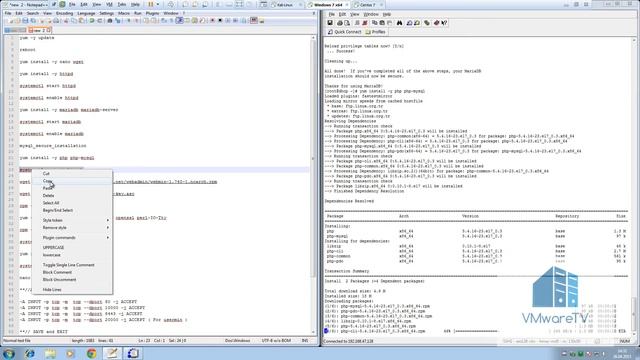Open the Notepad++ Search menu
Image resolution: width=640 pixels, height=360 pixels.
33,13
